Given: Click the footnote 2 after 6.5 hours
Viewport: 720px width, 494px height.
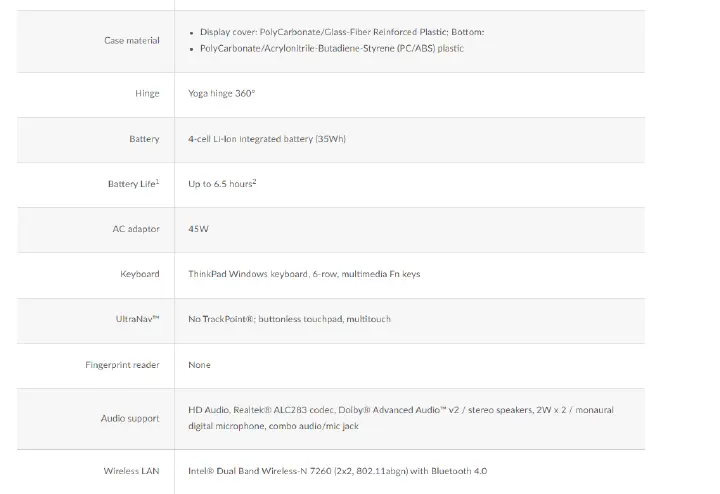Looking at the screenshot, I should pos(254,181).
